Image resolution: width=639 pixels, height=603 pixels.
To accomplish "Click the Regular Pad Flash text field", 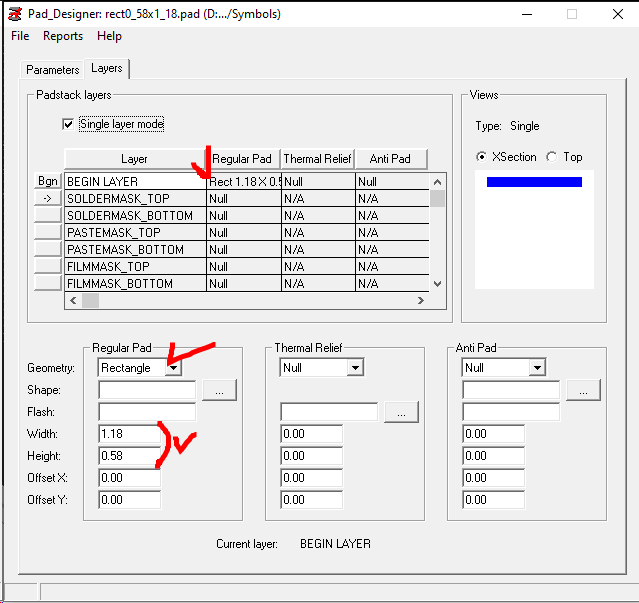I will coord(147,412).
